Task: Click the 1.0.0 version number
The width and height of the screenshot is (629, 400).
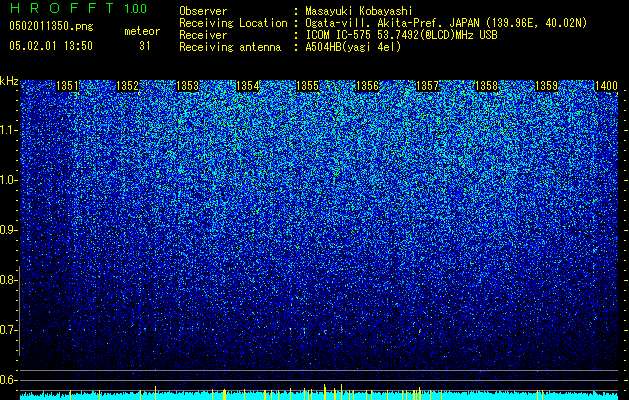Action: tap(135, 8)
